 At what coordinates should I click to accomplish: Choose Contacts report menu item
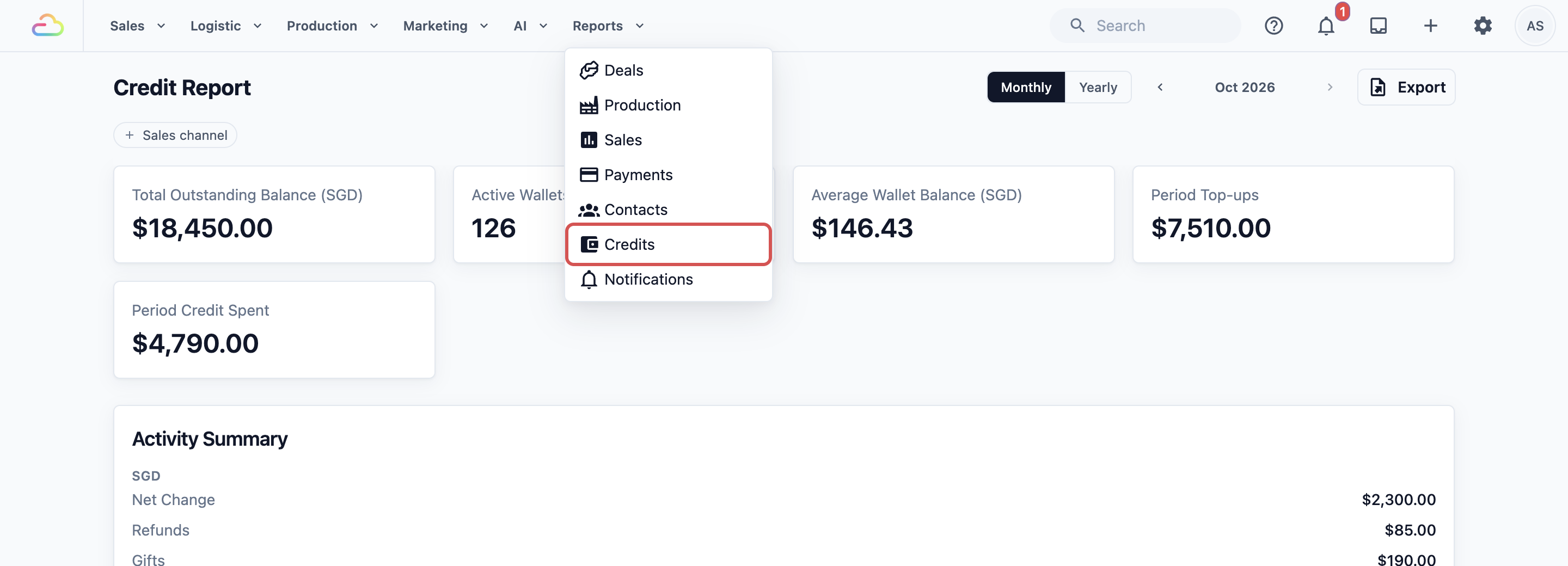[669, 210]
